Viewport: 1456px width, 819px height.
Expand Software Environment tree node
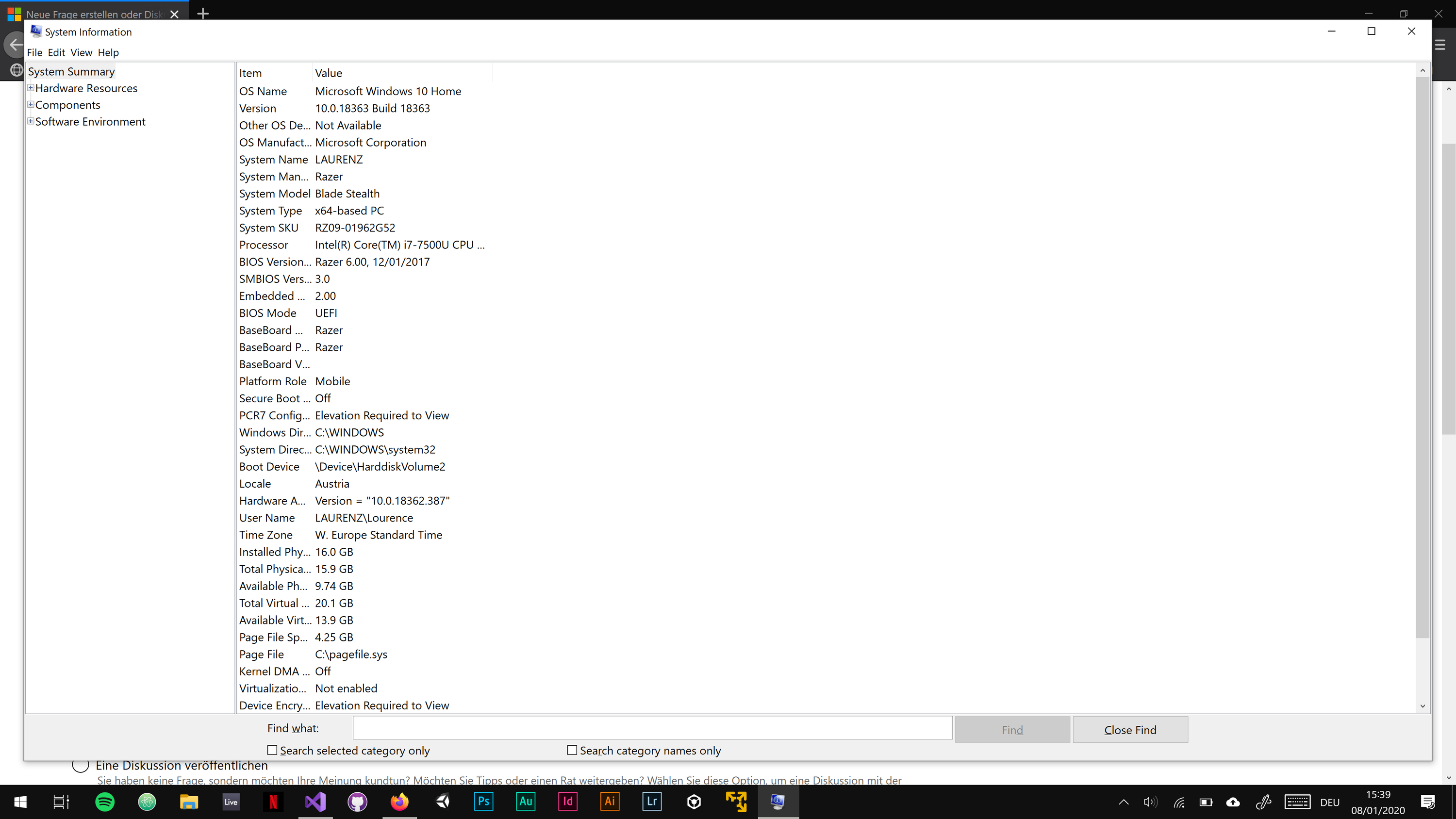click(x=31, y=121)
